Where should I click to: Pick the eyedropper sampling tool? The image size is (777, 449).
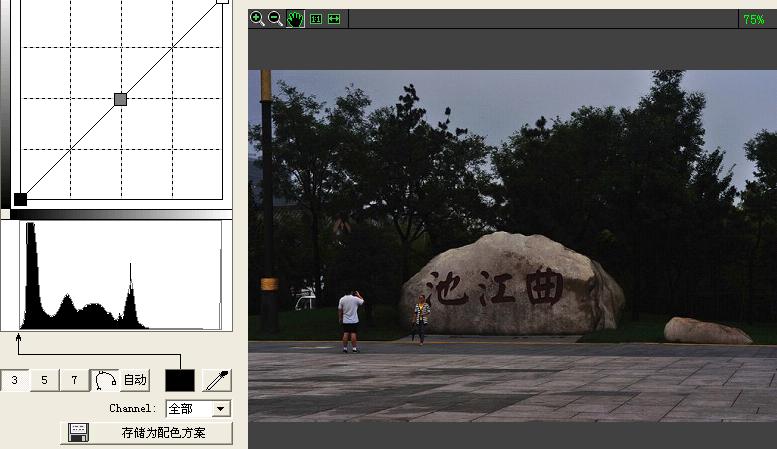[x=216, y=380]
